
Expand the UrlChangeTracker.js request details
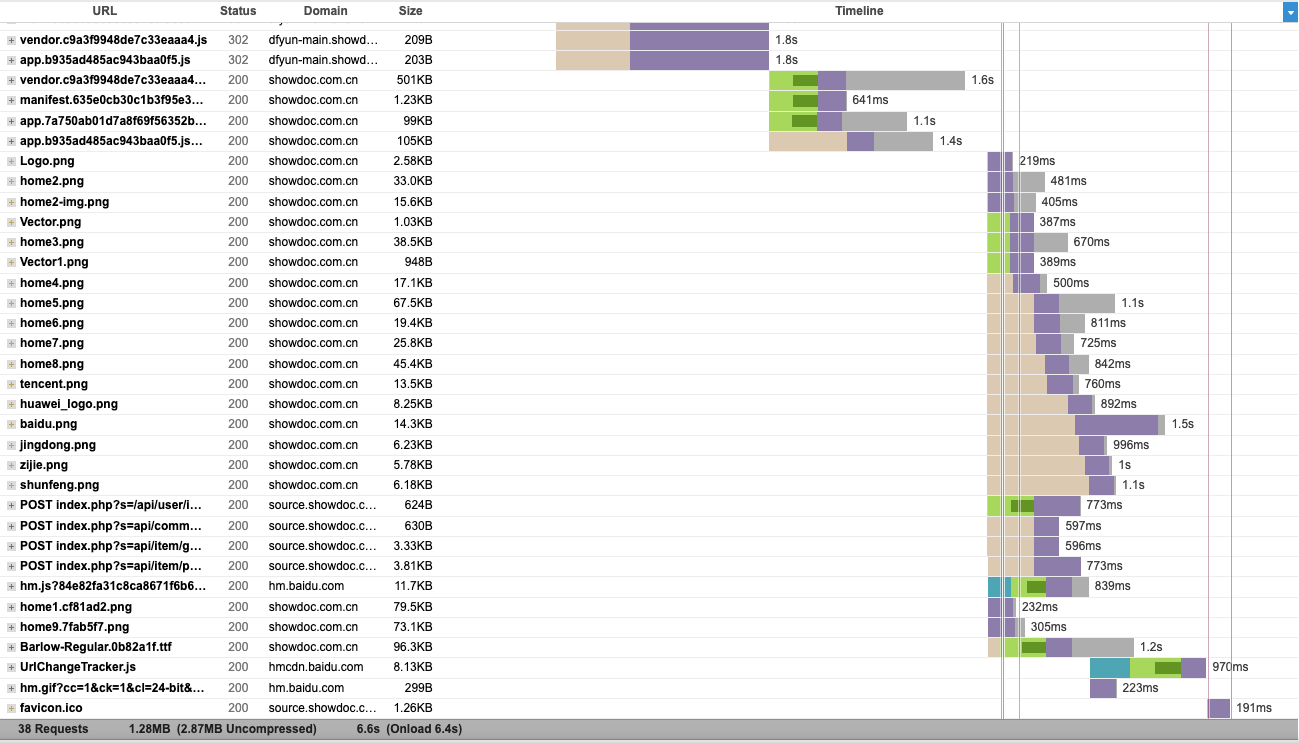pos(9,667)
